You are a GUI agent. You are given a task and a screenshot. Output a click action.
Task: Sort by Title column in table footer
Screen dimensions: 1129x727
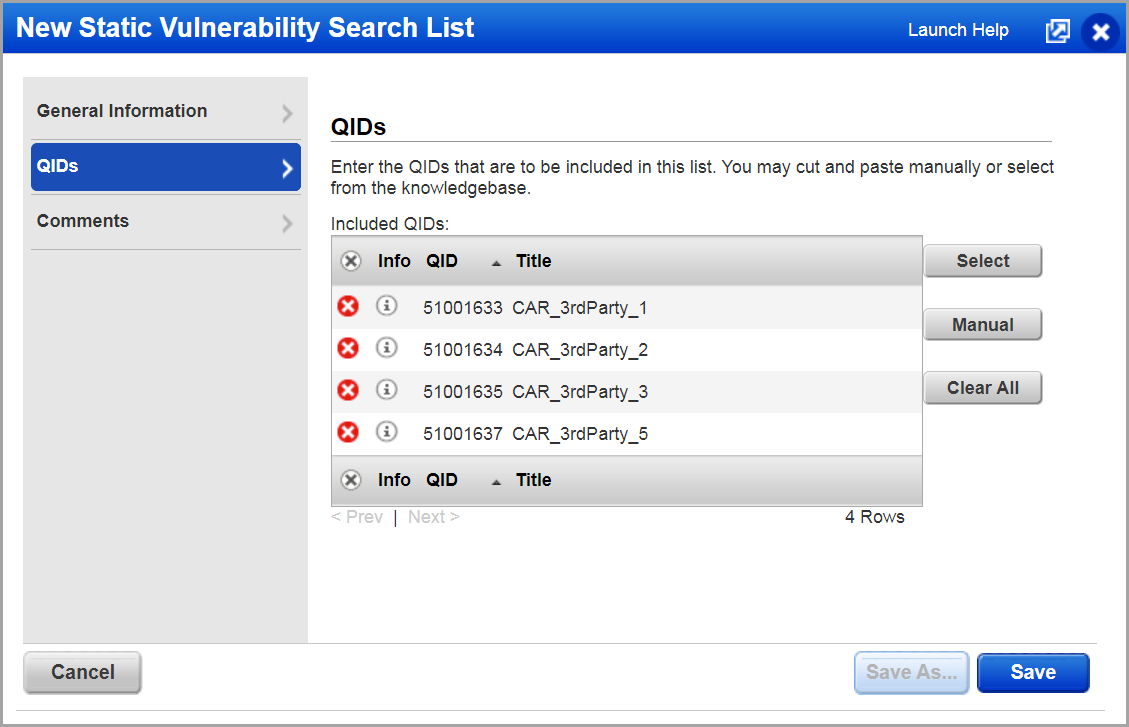pyautogui.click(x=533, y=480)
